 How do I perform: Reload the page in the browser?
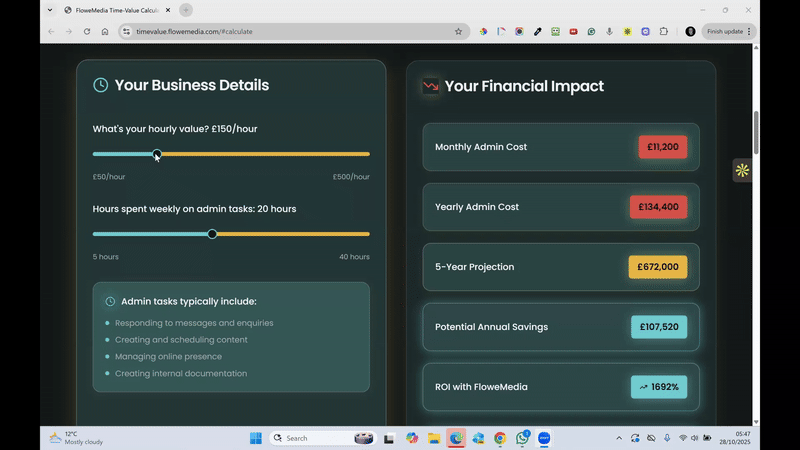point(87,31)
